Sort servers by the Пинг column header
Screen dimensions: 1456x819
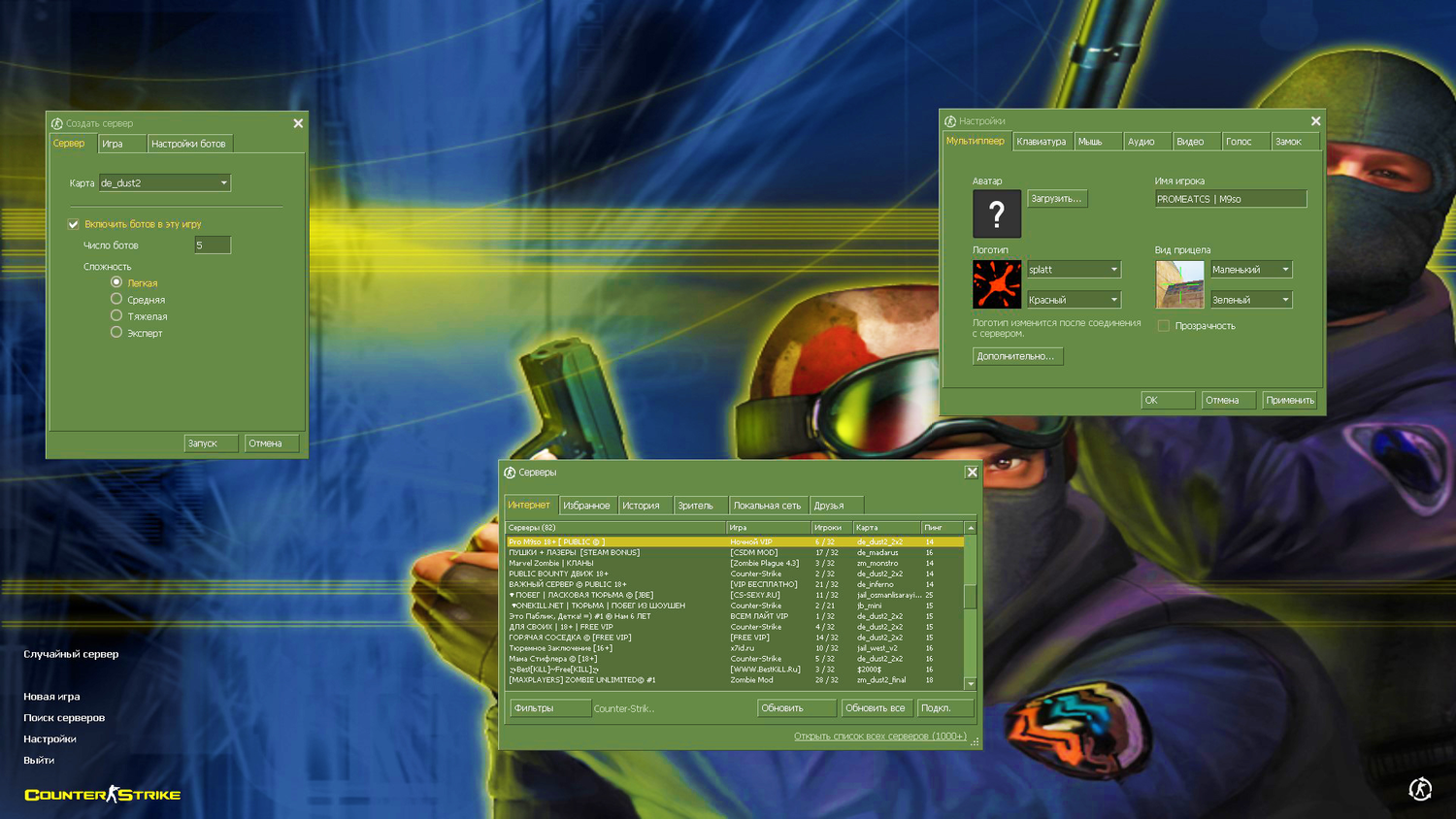pyautogui.click(x=942, y=528)
